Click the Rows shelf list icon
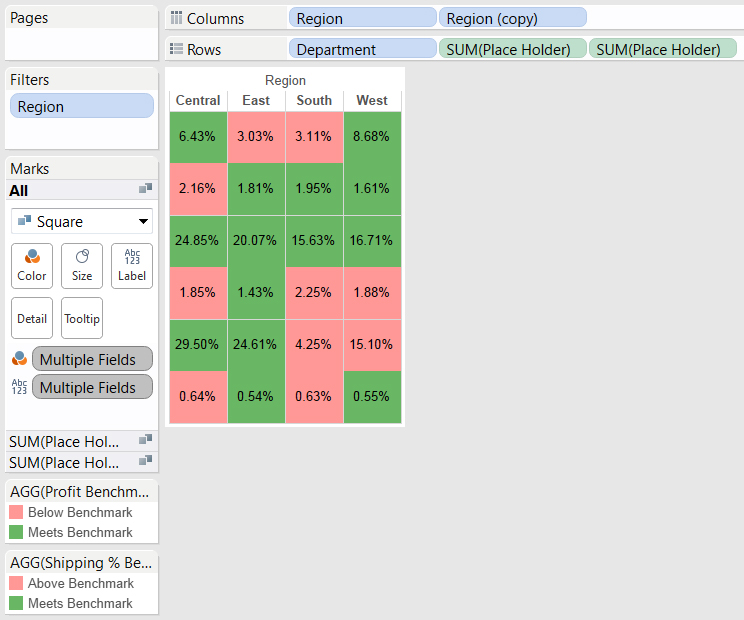This screenshot has width=744, height=620. pos(176,49)
